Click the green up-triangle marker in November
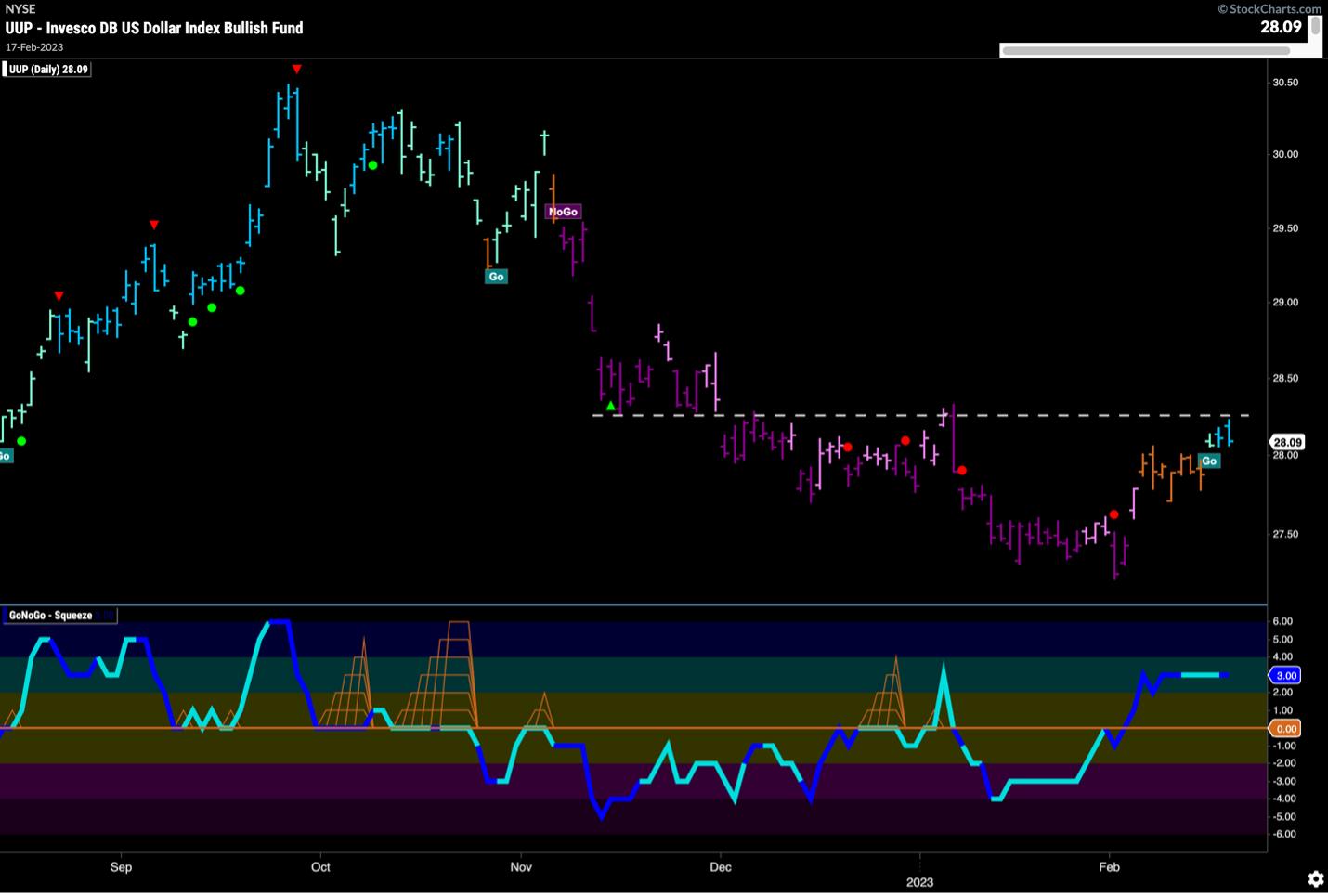1328x896 pixels. click(610, 406)
